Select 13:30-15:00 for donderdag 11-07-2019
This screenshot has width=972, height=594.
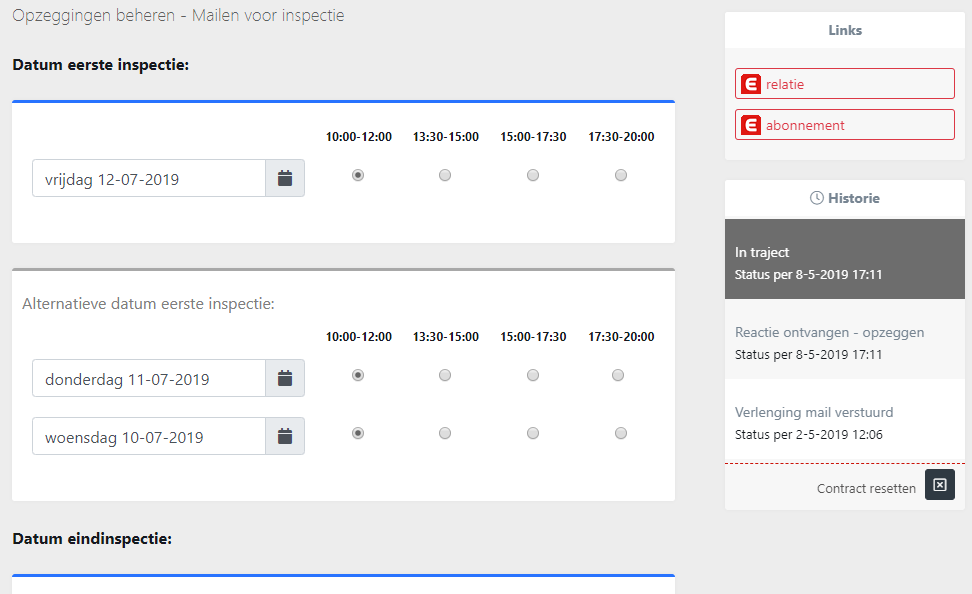pyautogui.click(x=445, y=375)
